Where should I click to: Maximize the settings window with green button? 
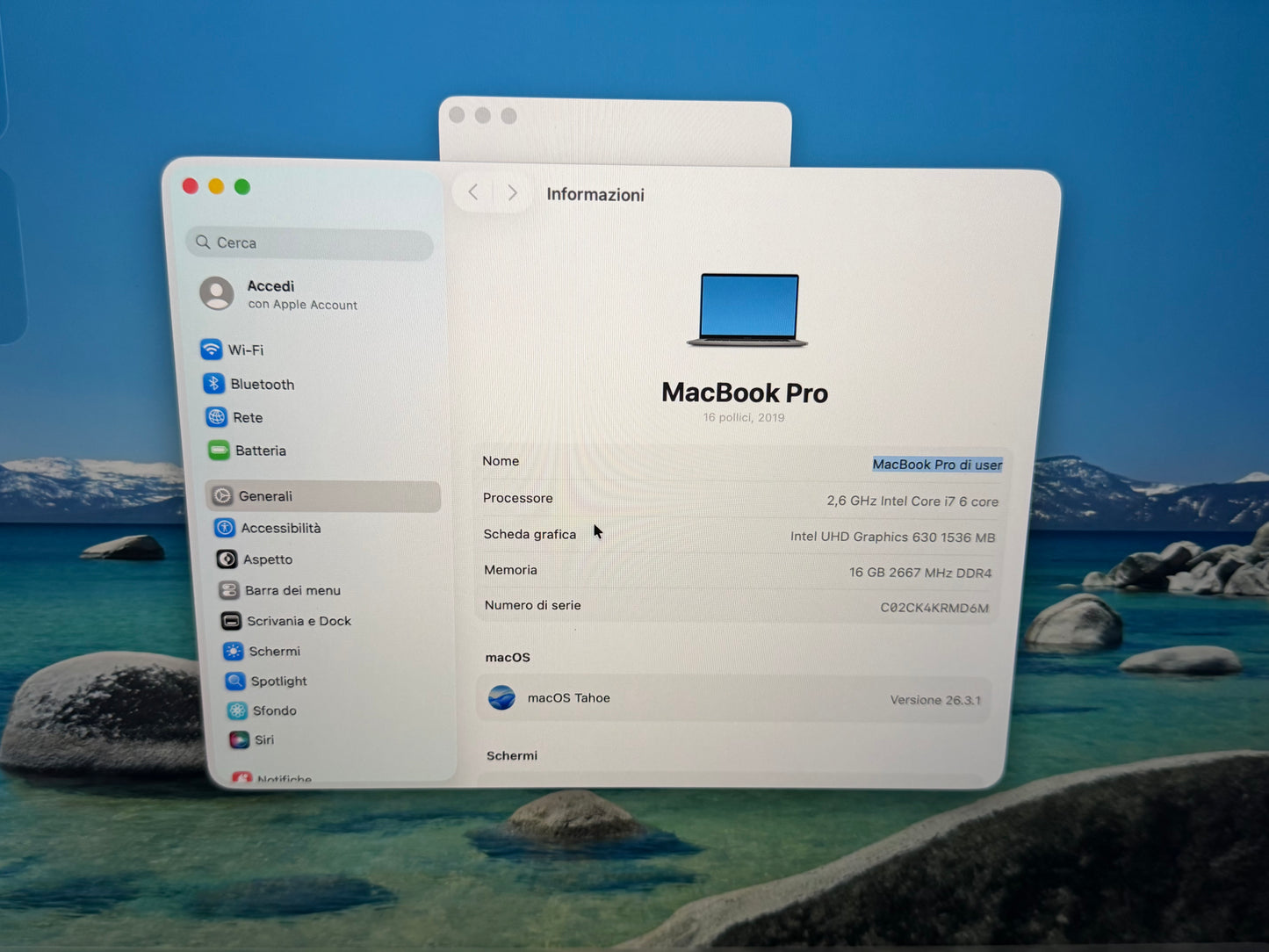(x=242, y=187)
